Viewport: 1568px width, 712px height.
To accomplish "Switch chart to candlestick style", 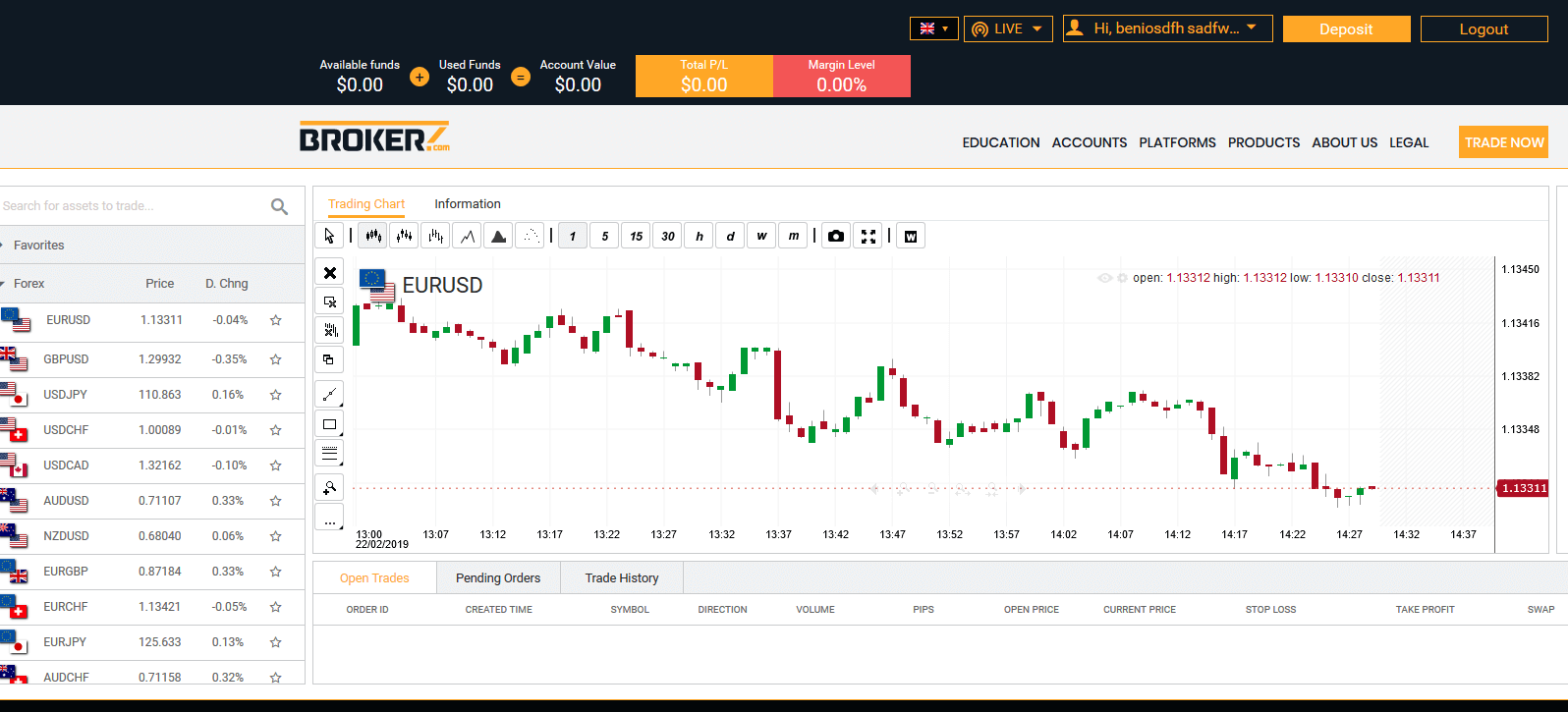I will (x=372, y=236).
